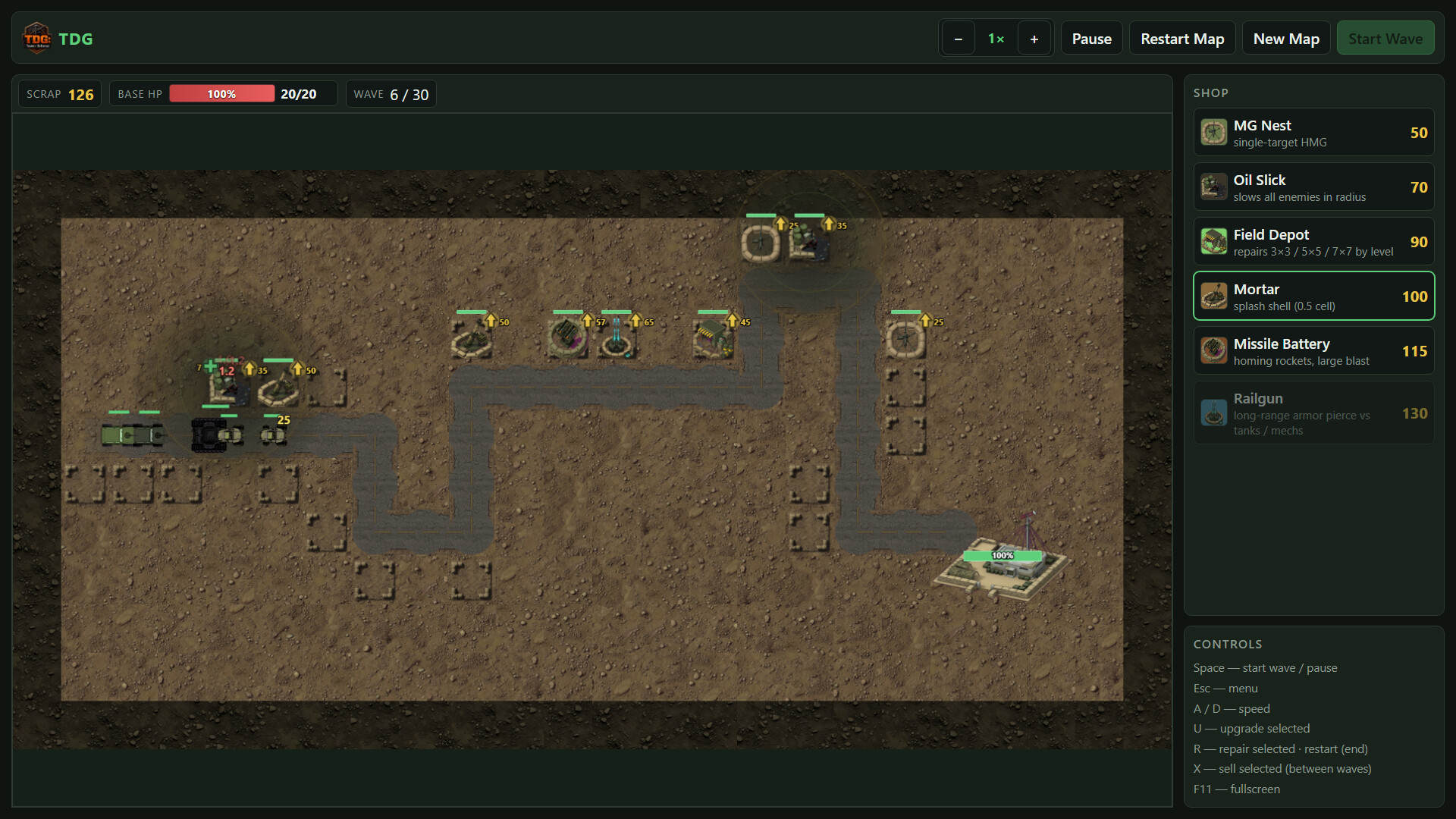The width and height of the screenshot is (1456, 819).
Task: Click the SCRAP 126 counter
Action: click(60, 94)
